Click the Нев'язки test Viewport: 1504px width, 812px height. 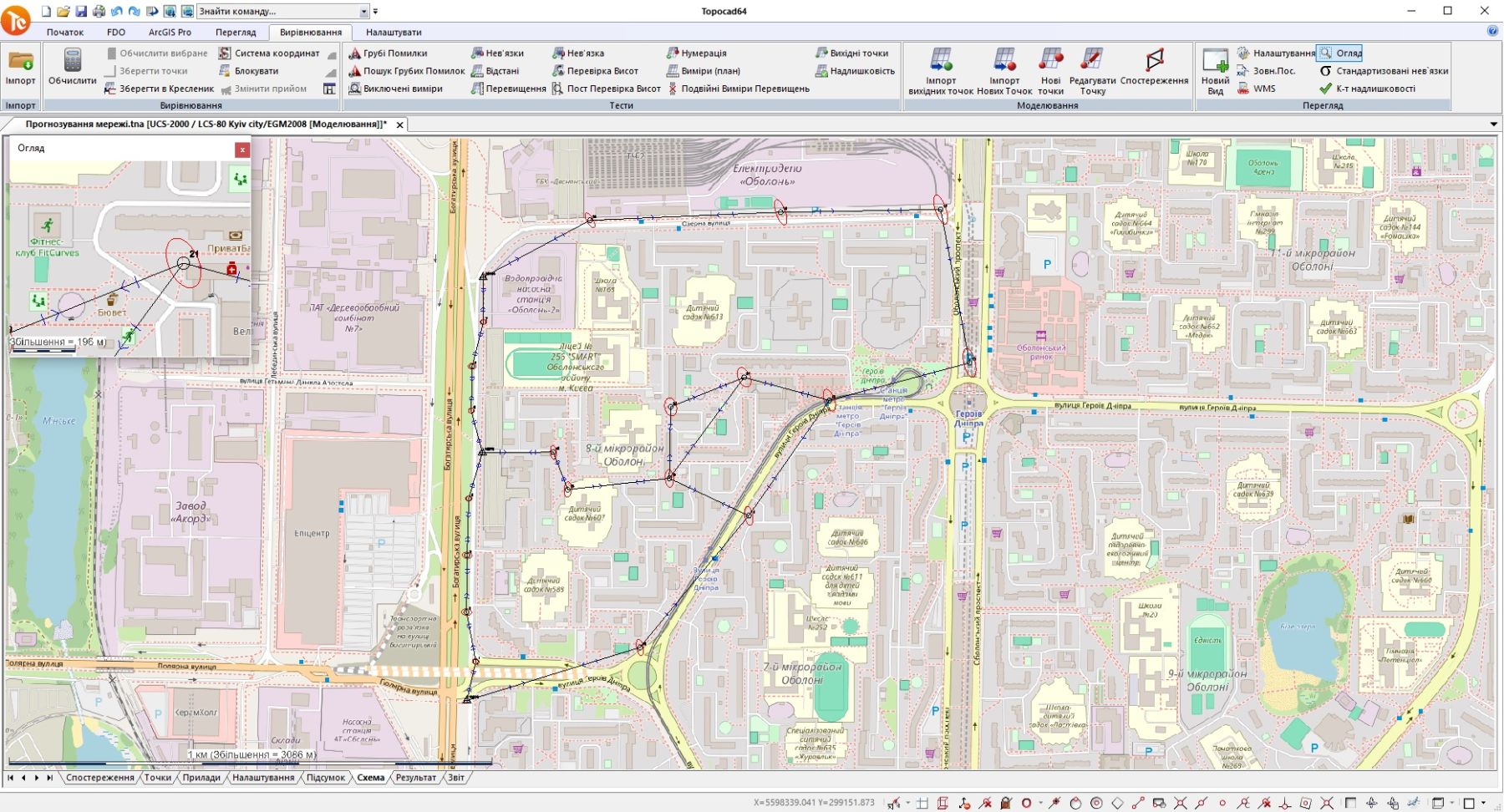pos(498,53)
